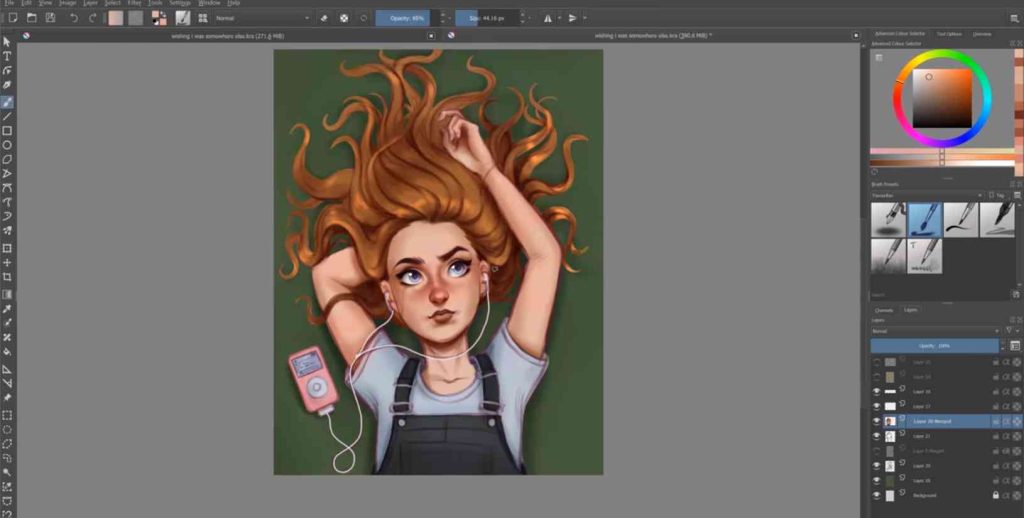Viewport: 1024px width, 518px height.
Task: Open the toolbar blending mode dropdown
Action: [x=261, y=18]
